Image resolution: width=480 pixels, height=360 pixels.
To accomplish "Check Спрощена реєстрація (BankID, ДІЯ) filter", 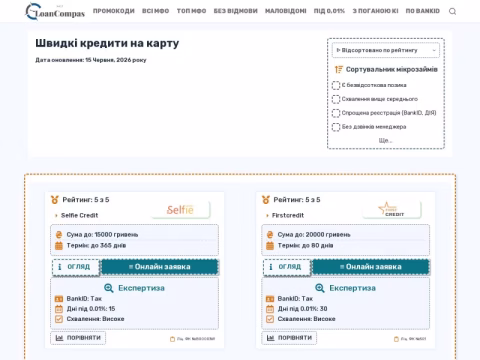I will tap(336, 113).
